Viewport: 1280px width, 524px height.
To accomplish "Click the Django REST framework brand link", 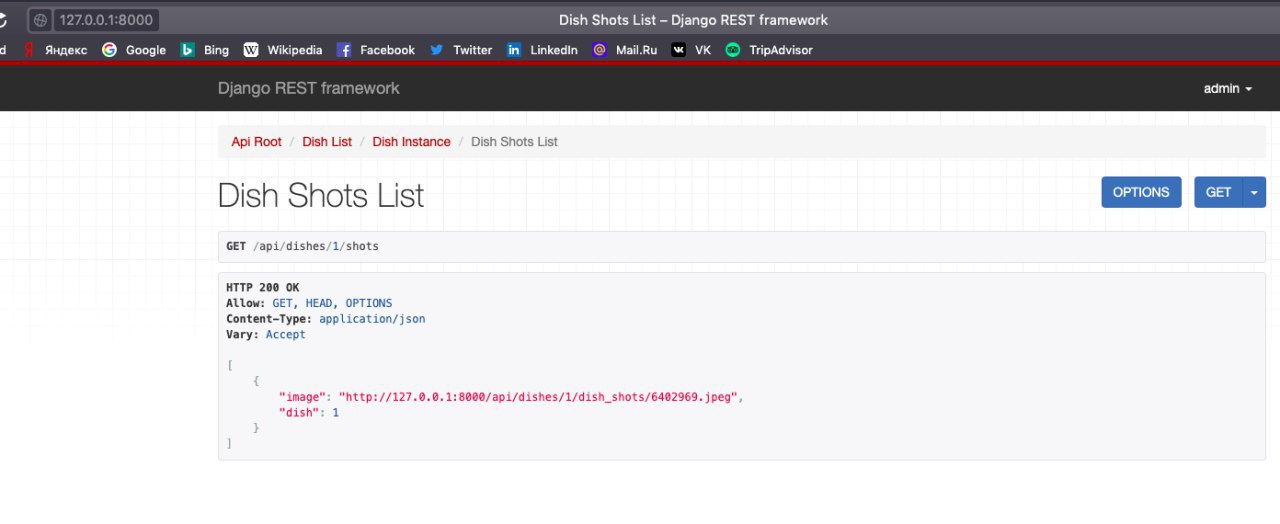I will pos(309,88).
